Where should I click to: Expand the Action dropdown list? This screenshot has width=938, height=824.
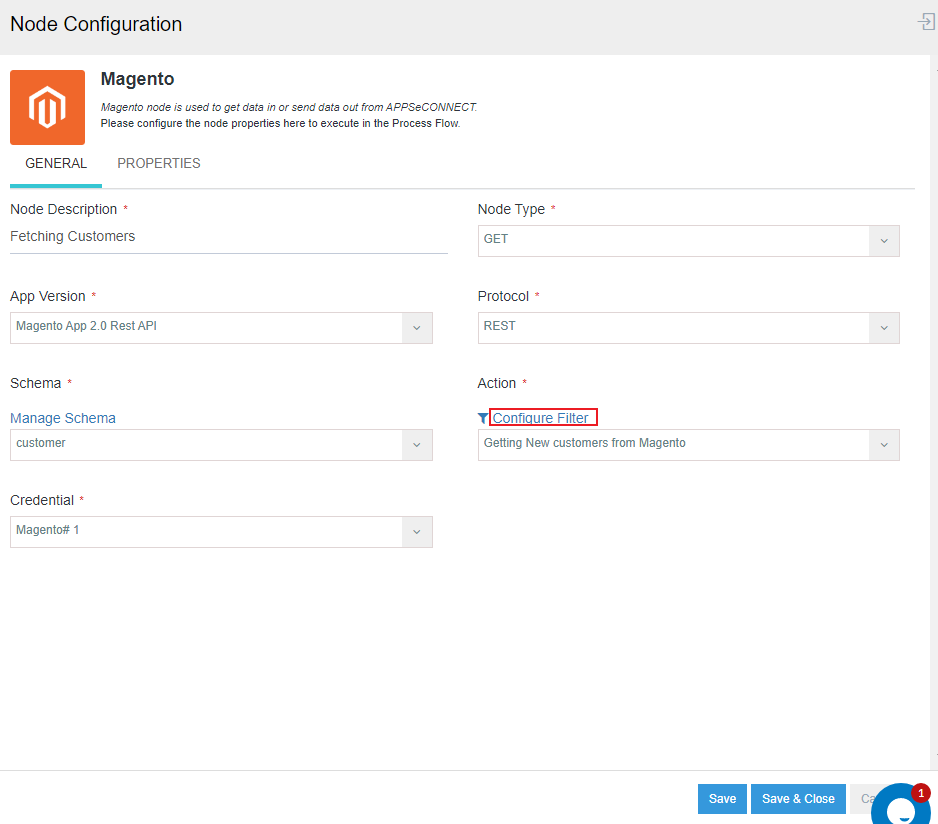[x=883, y=445]
